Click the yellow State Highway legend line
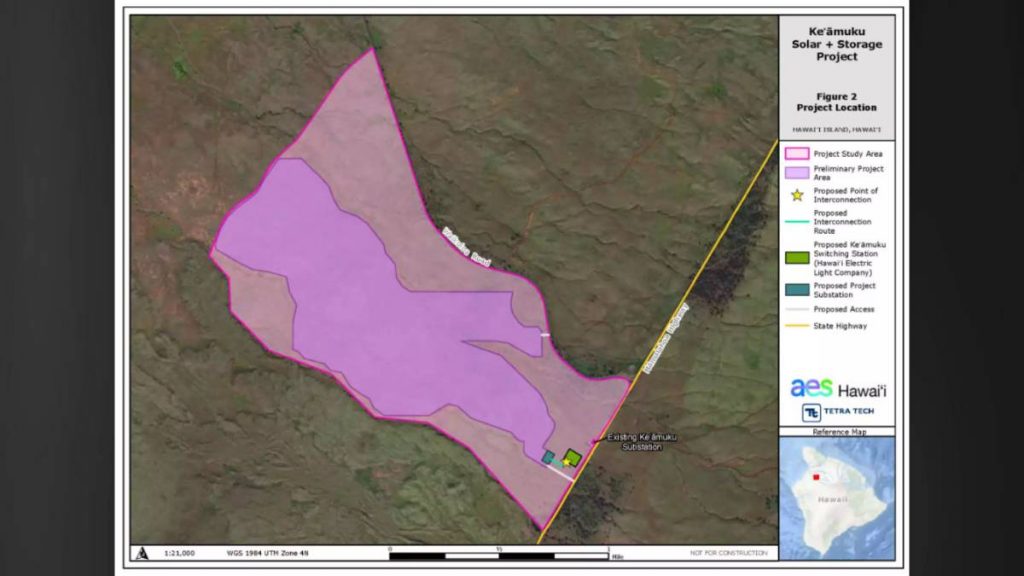 [x=797, y=325]
